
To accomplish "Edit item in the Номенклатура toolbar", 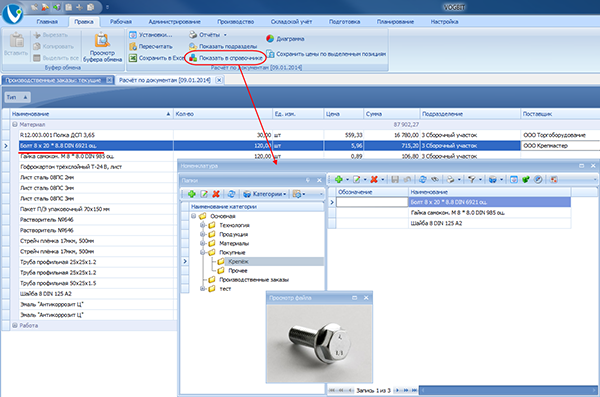I will coord(357,179).
